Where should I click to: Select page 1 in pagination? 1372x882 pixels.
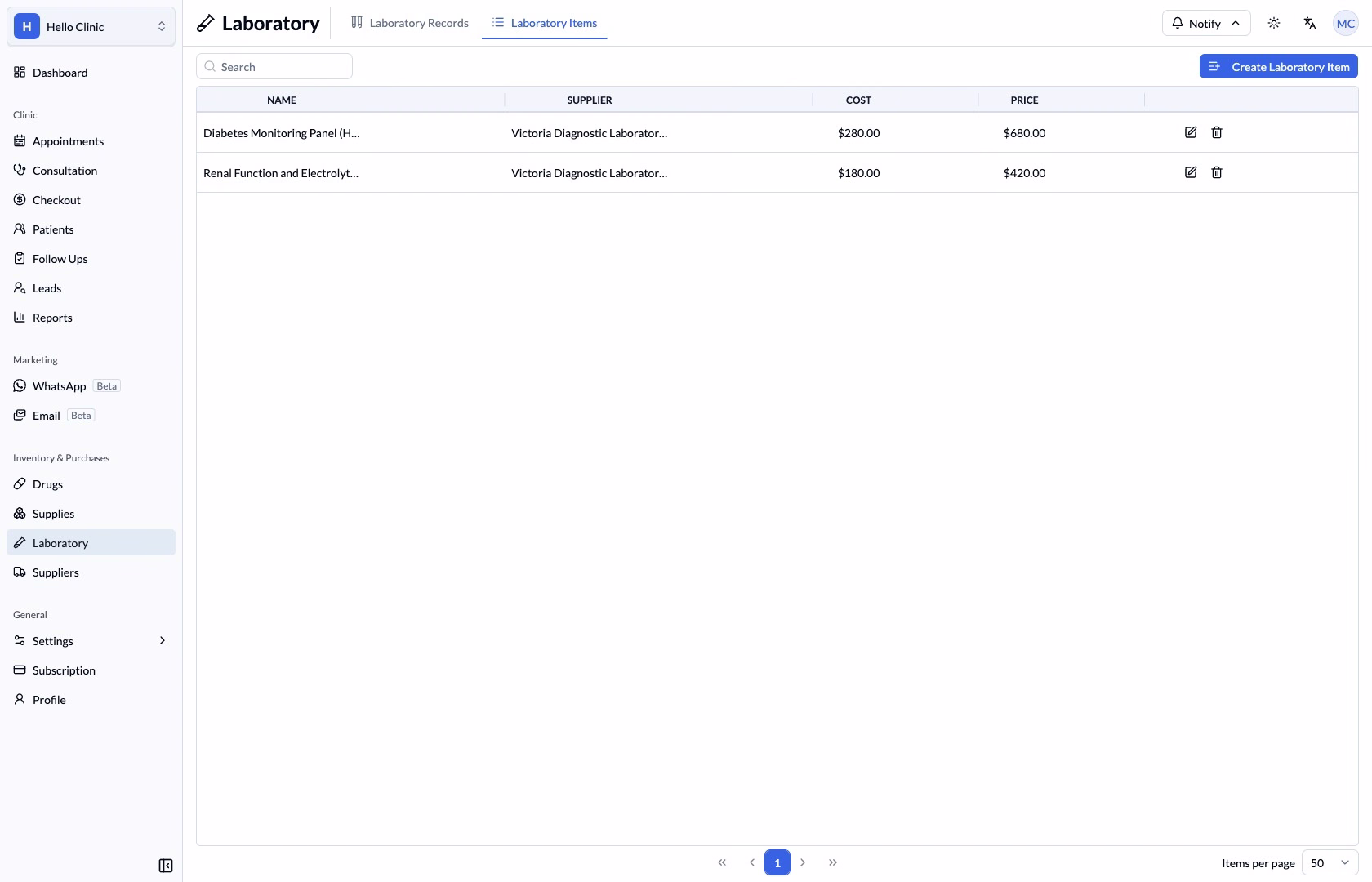(x=777, y=862)
